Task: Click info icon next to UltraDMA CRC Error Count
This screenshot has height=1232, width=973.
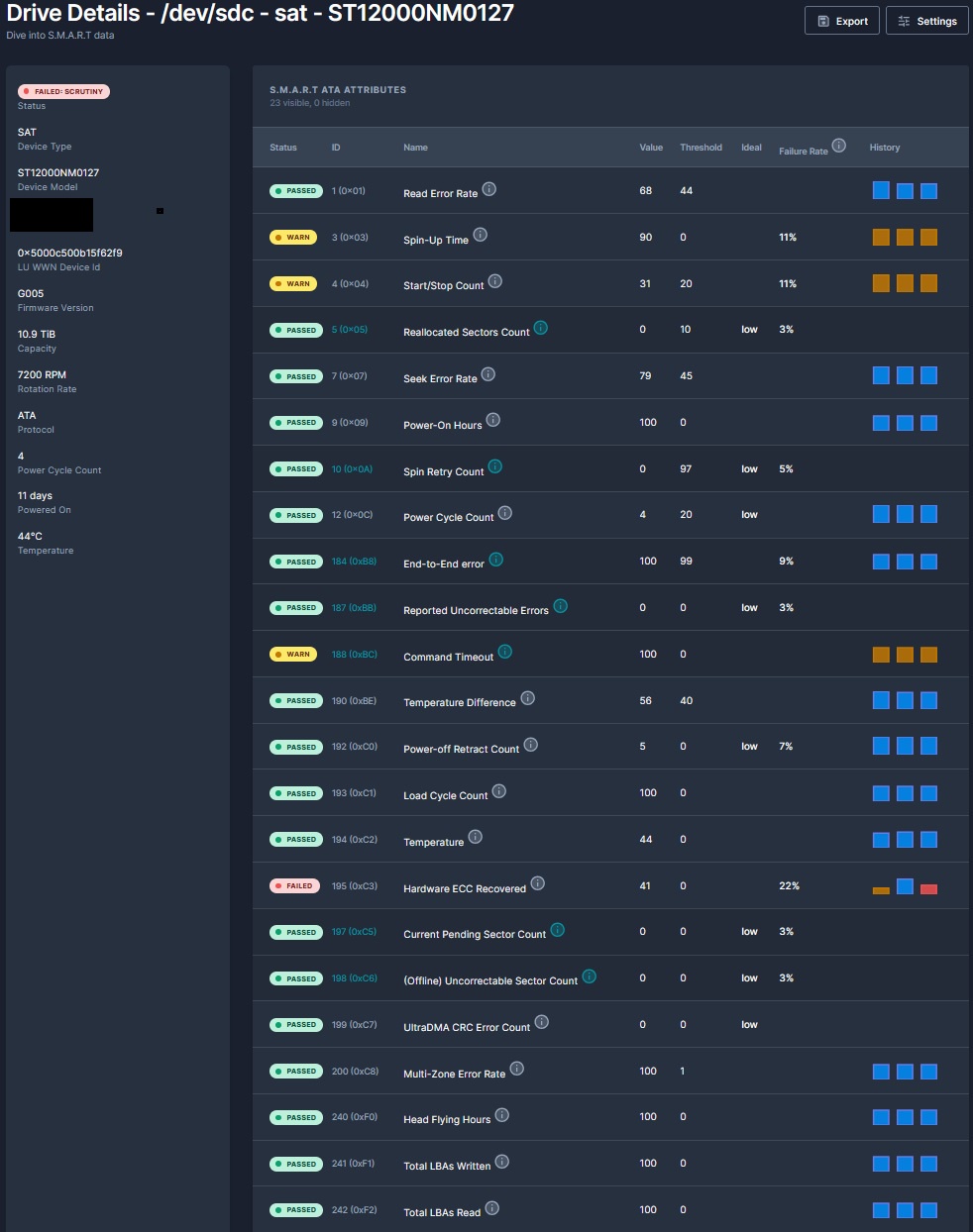Action: [x=541, y=1022]
